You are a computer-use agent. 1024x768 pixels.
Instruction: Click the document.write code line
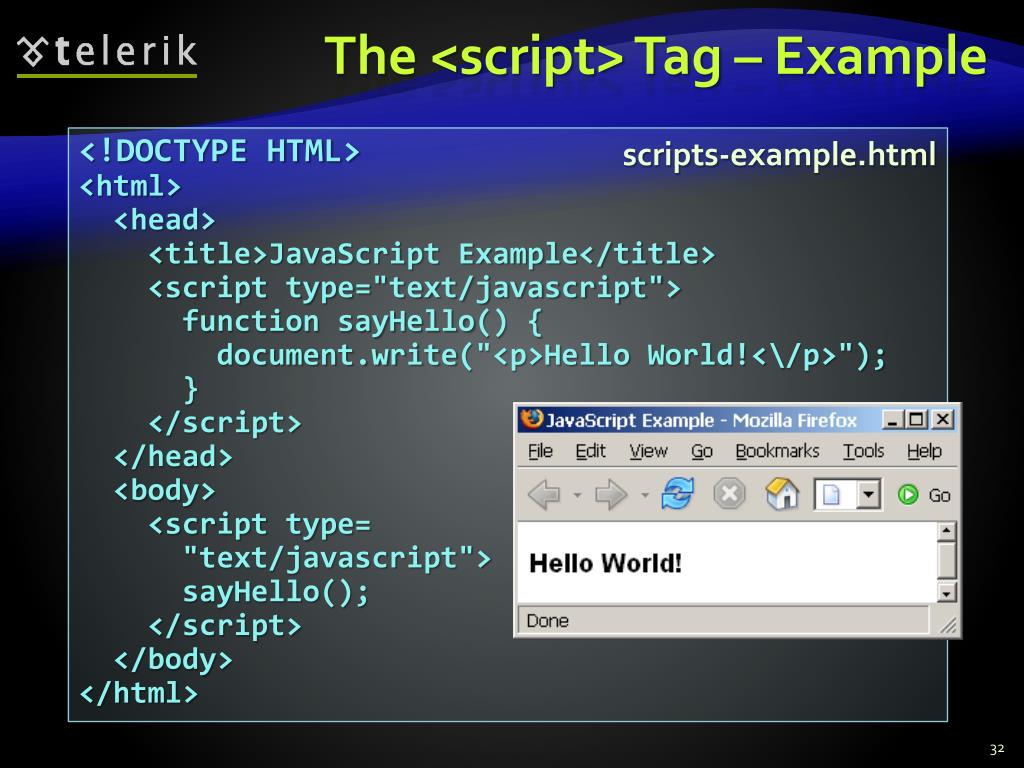(552, 356)
